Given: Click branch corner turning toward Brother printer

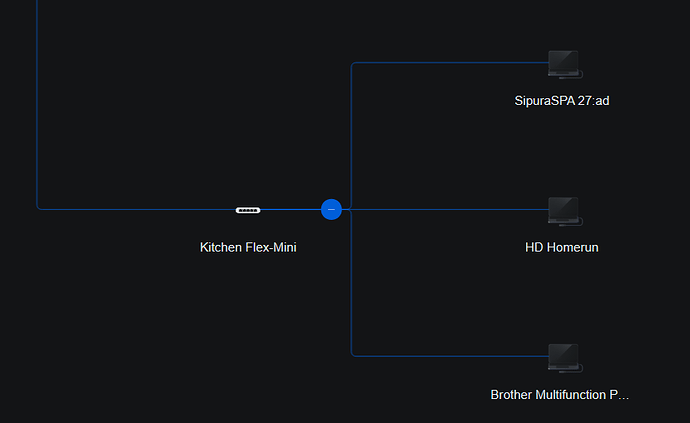Looking at the screenshot, I should (x=353, y=353).
